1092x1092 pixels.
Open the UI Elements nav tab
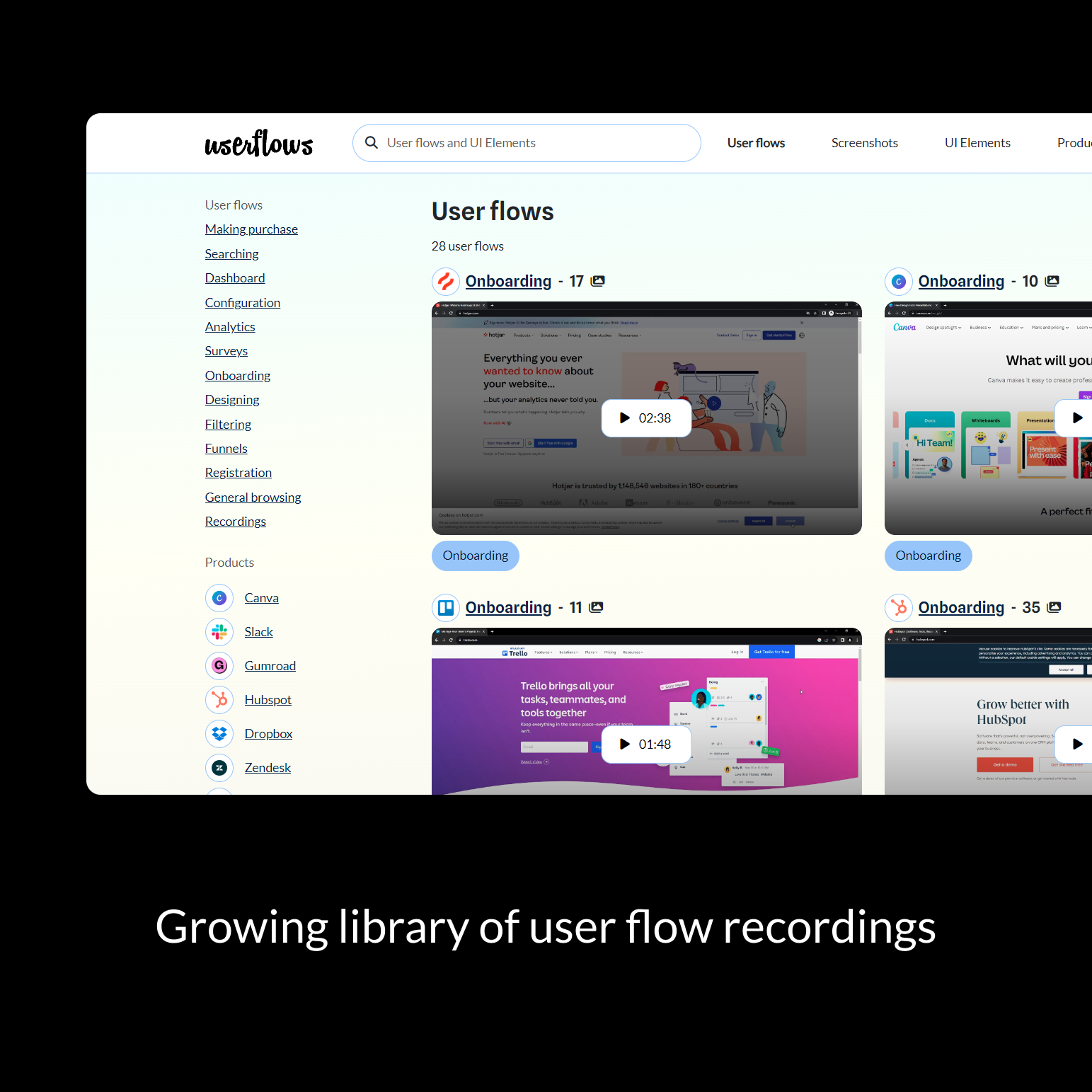(977, 143)
